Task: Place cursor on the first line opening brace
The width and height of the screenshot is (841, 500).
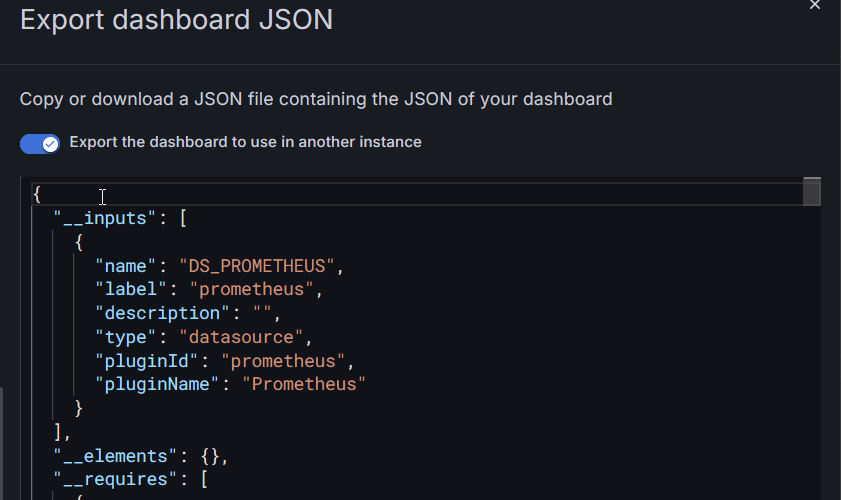Action: [37, 194]
